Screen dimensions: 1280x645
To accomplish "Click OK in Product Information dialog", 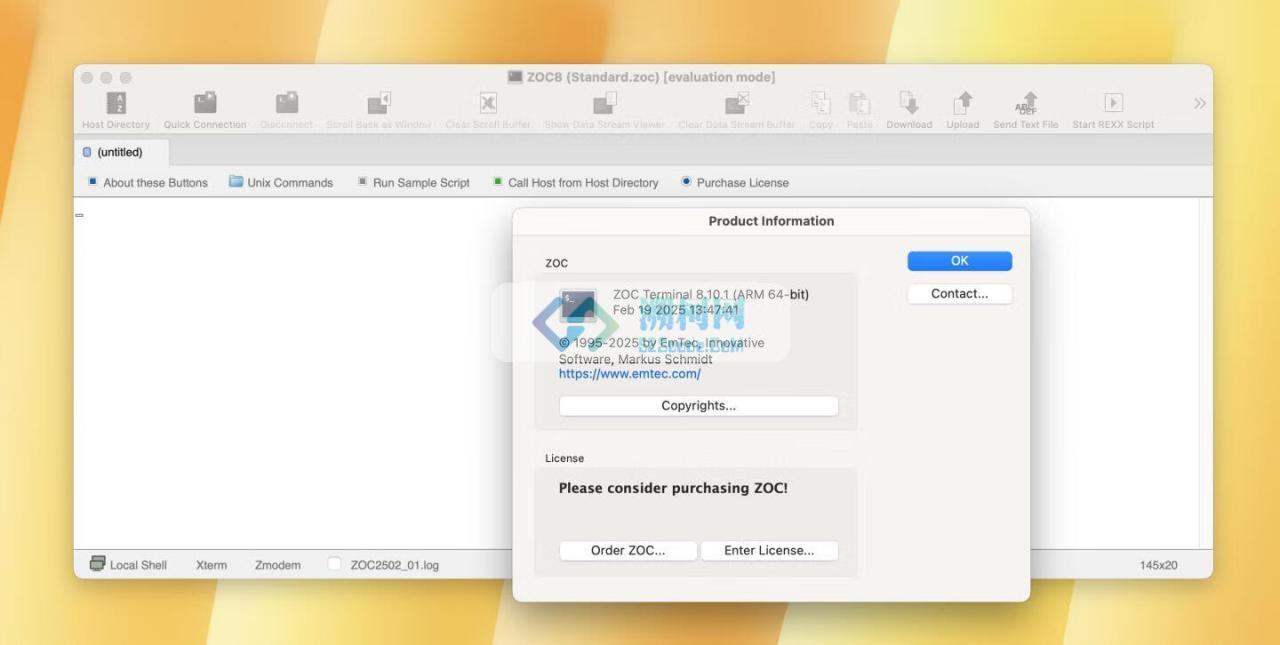I will (960, 261).
